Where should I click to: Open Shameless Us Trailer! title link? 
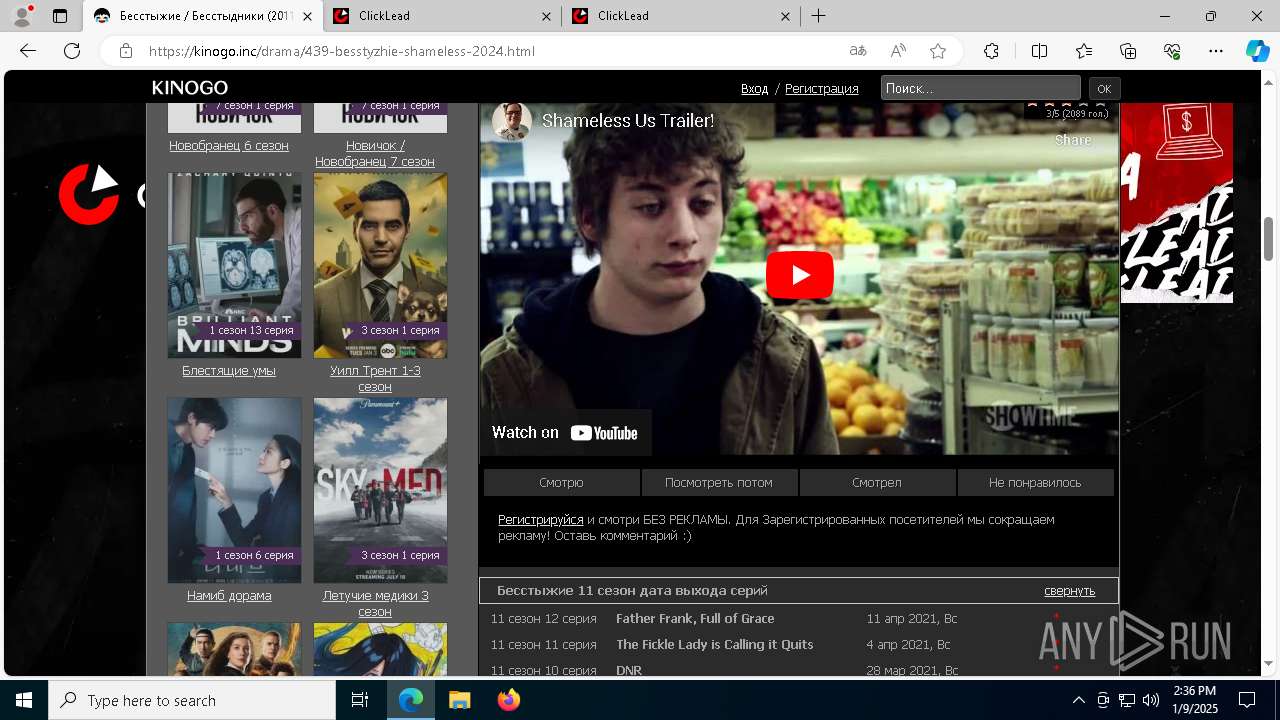point(628,121)
